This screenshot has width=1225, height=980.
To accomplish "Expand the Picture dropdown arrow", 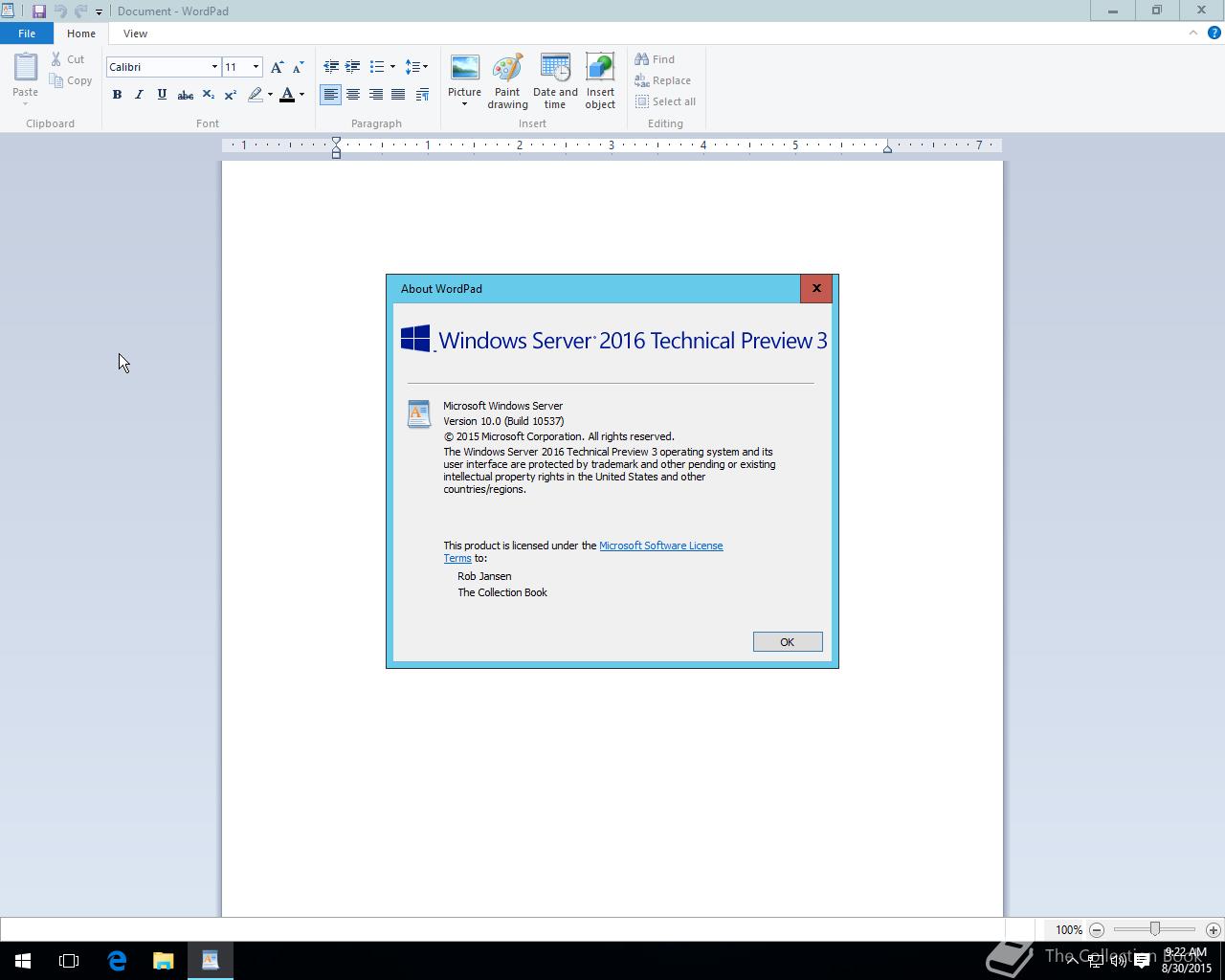I will (x=464, y=104).
